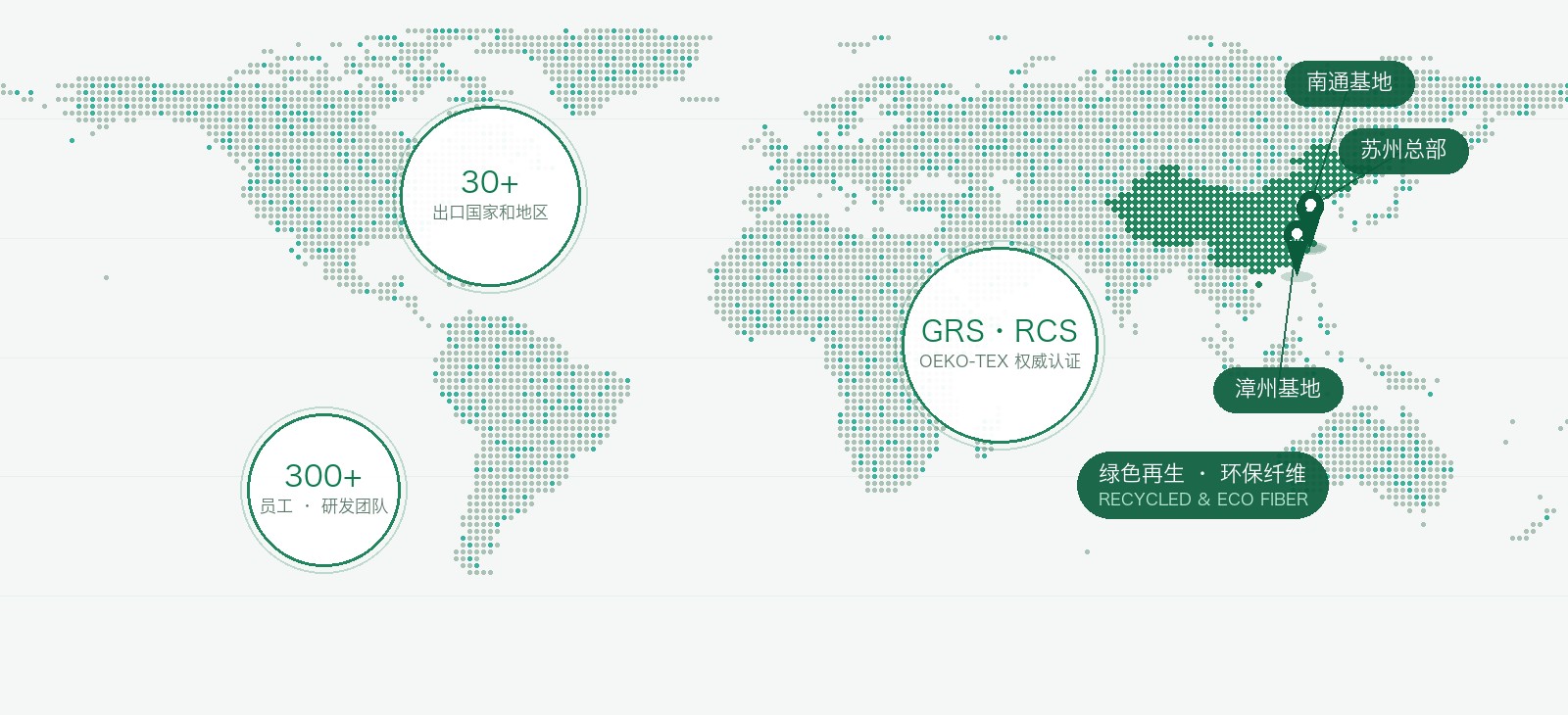This screenshot has height=715, width=1568.
Task: Click the lower map pin on China
Action: 1297,247
